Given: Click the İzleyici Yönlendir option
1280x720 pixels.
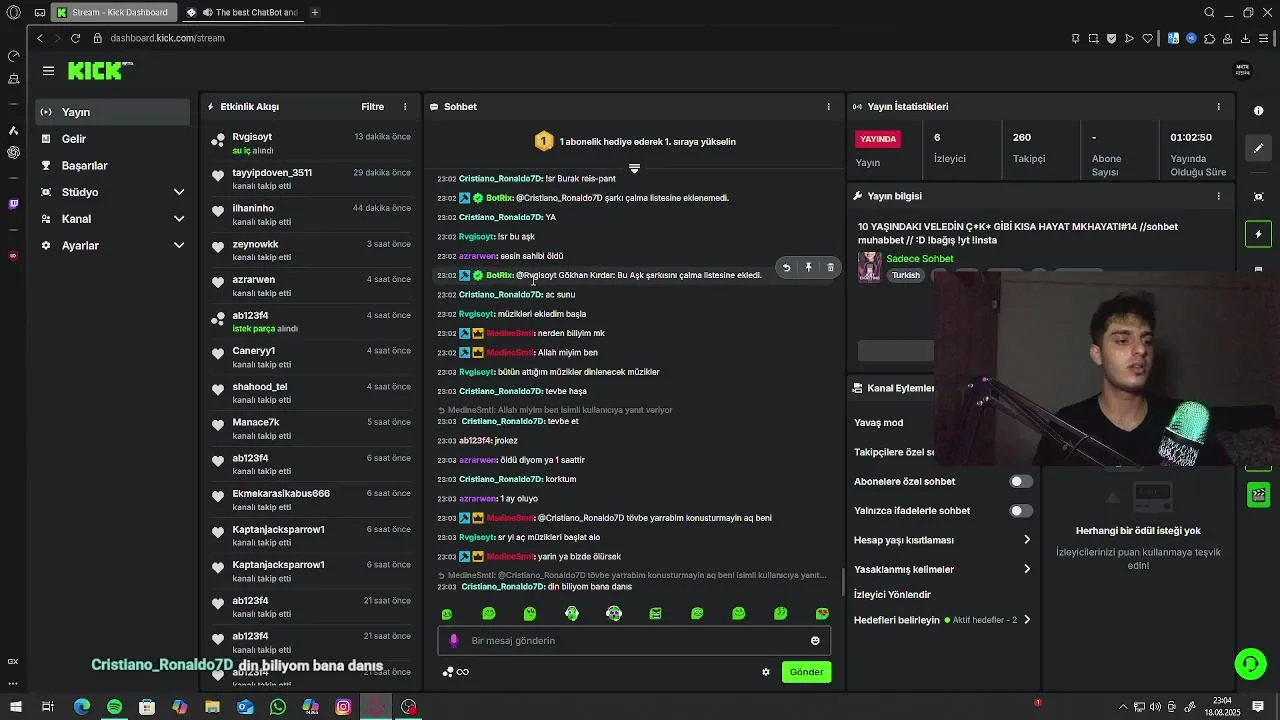Looking at the screenshot, I should (892, 595).
